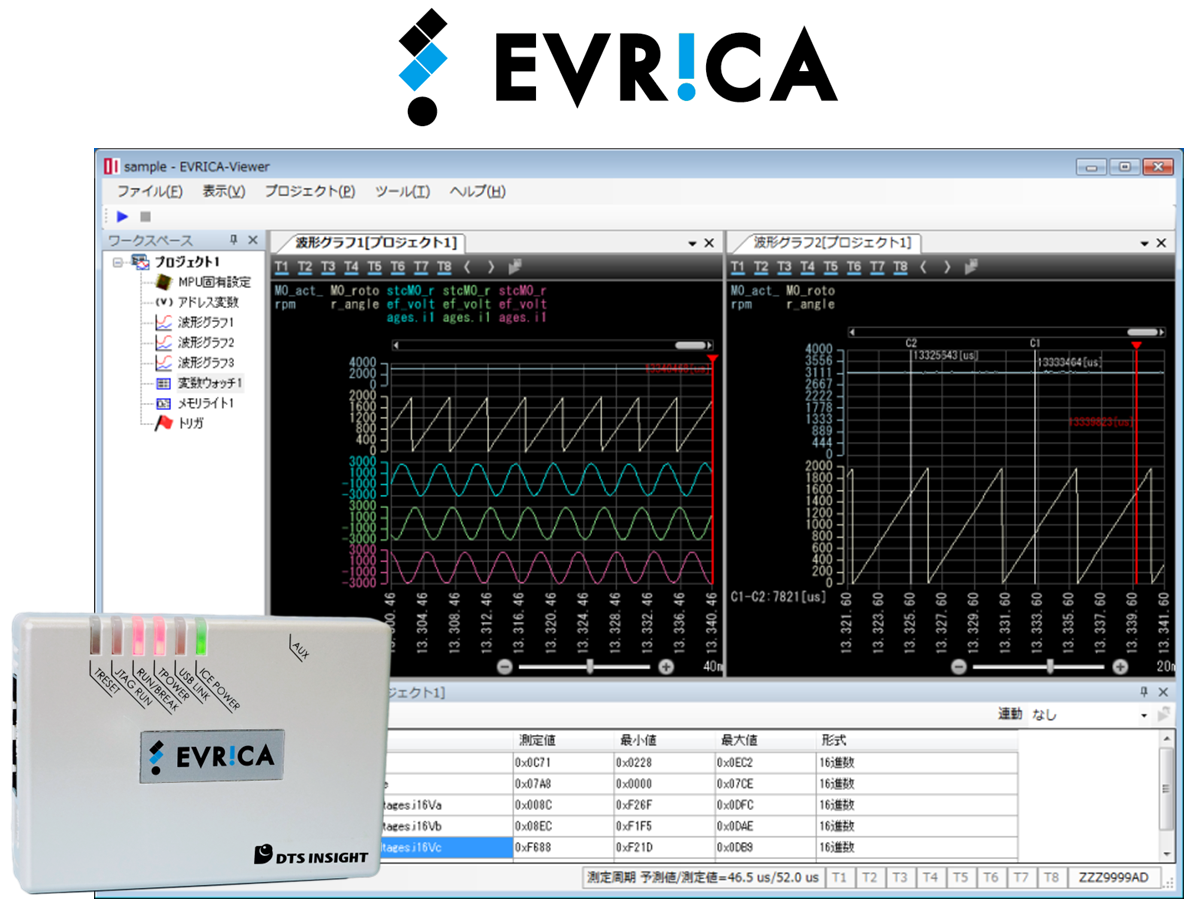The image size is (1184, 904).
Task: Open the 表示(V) menu
Action: pyautogui.click(x=224, y=191)
